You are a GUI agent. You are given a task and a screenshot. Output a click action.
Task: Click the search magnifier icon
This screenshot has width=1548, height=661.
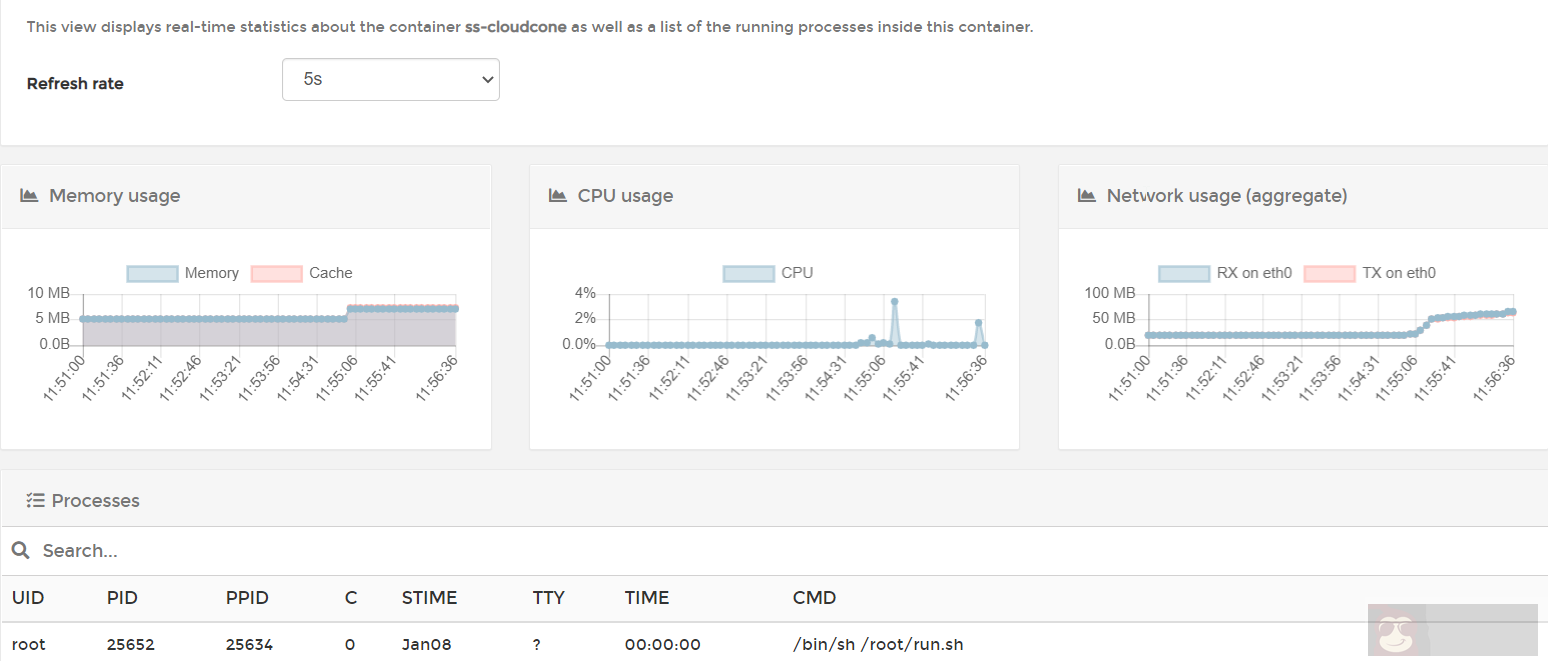click(20, 550)
